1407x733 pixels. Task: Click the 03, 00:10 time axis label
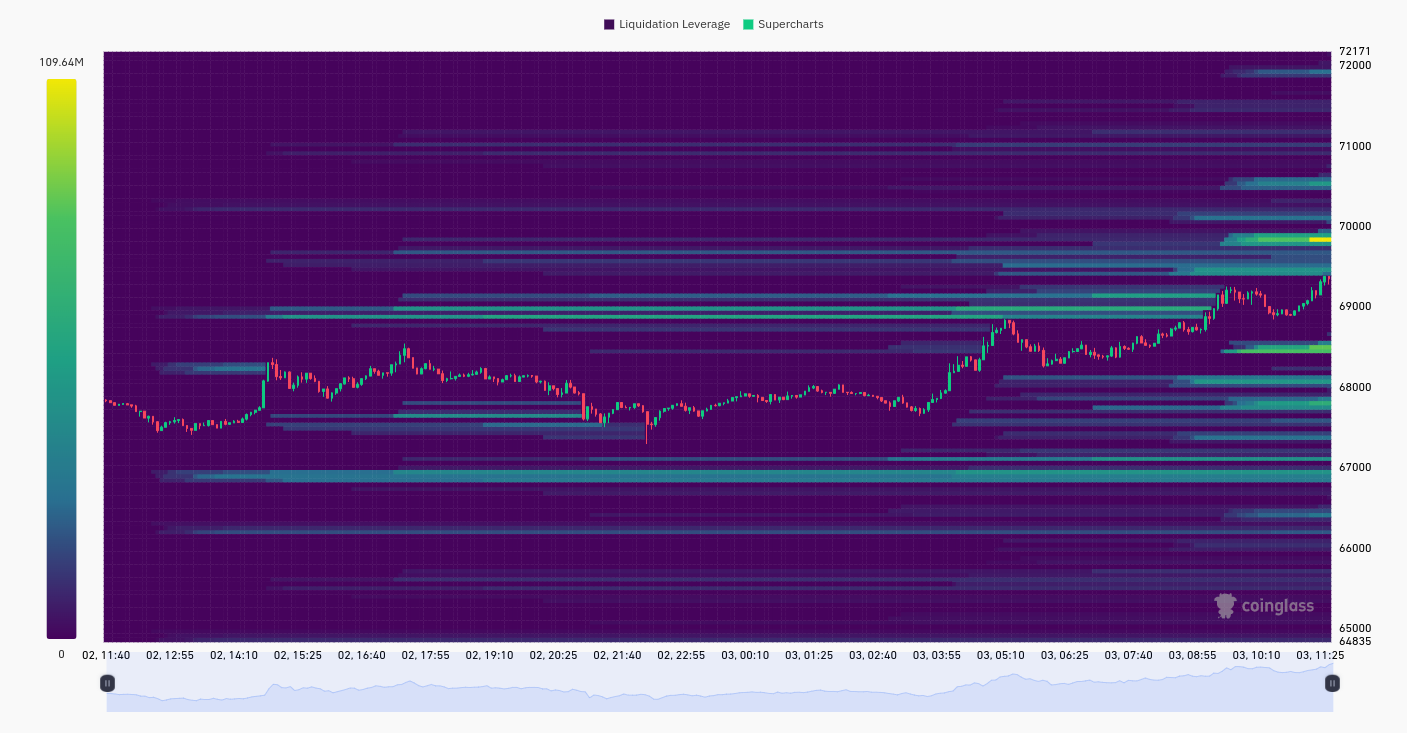tap(745, 655)
